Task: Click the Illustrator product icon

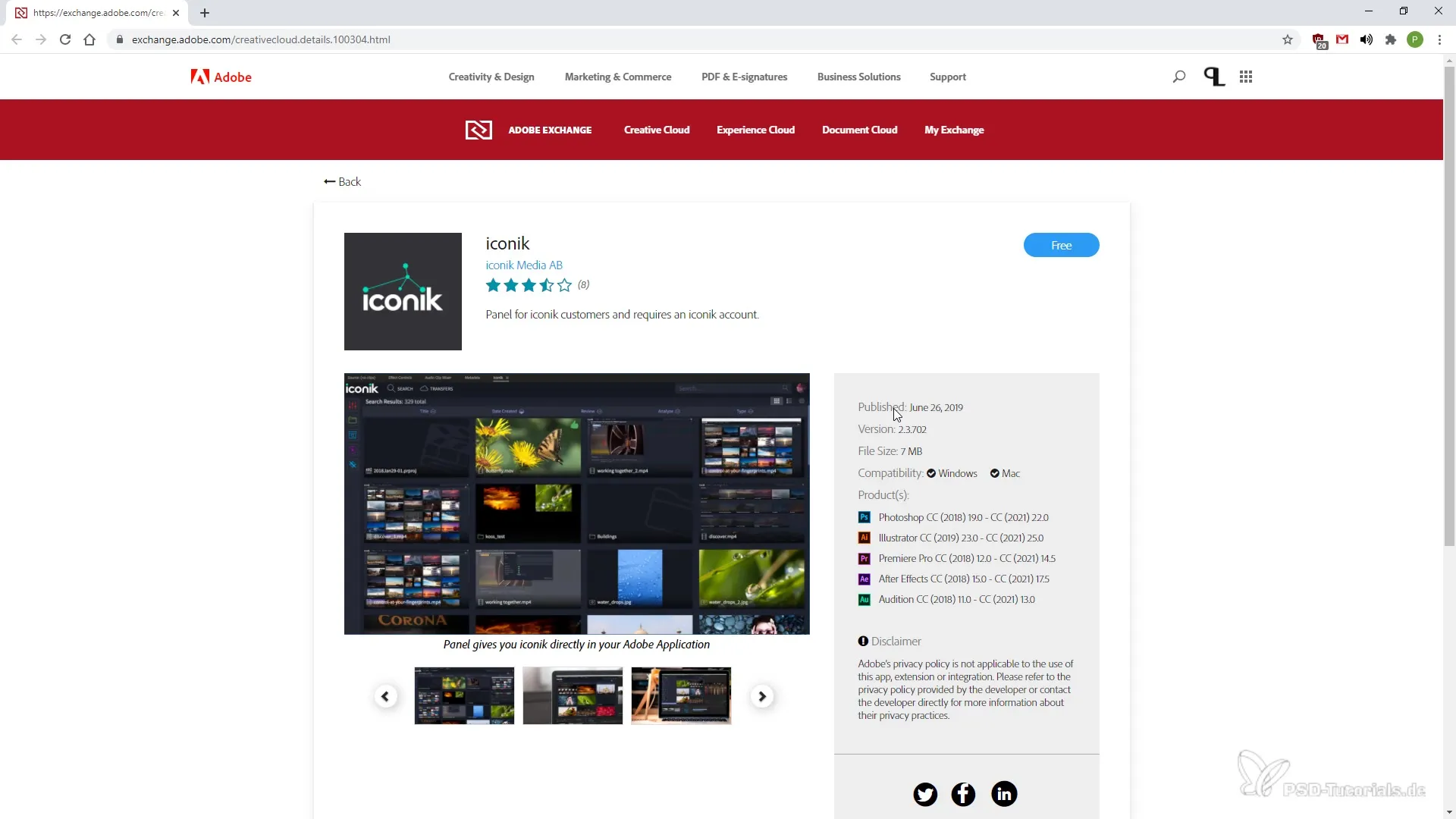Action: point(864,538)
